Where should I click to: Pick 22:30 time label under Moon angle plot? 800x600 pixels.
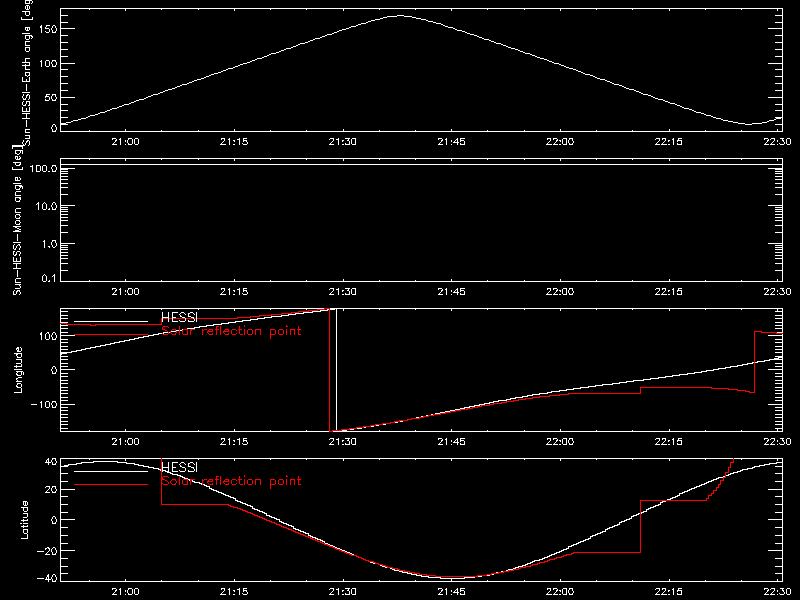[x=777, y=291]
